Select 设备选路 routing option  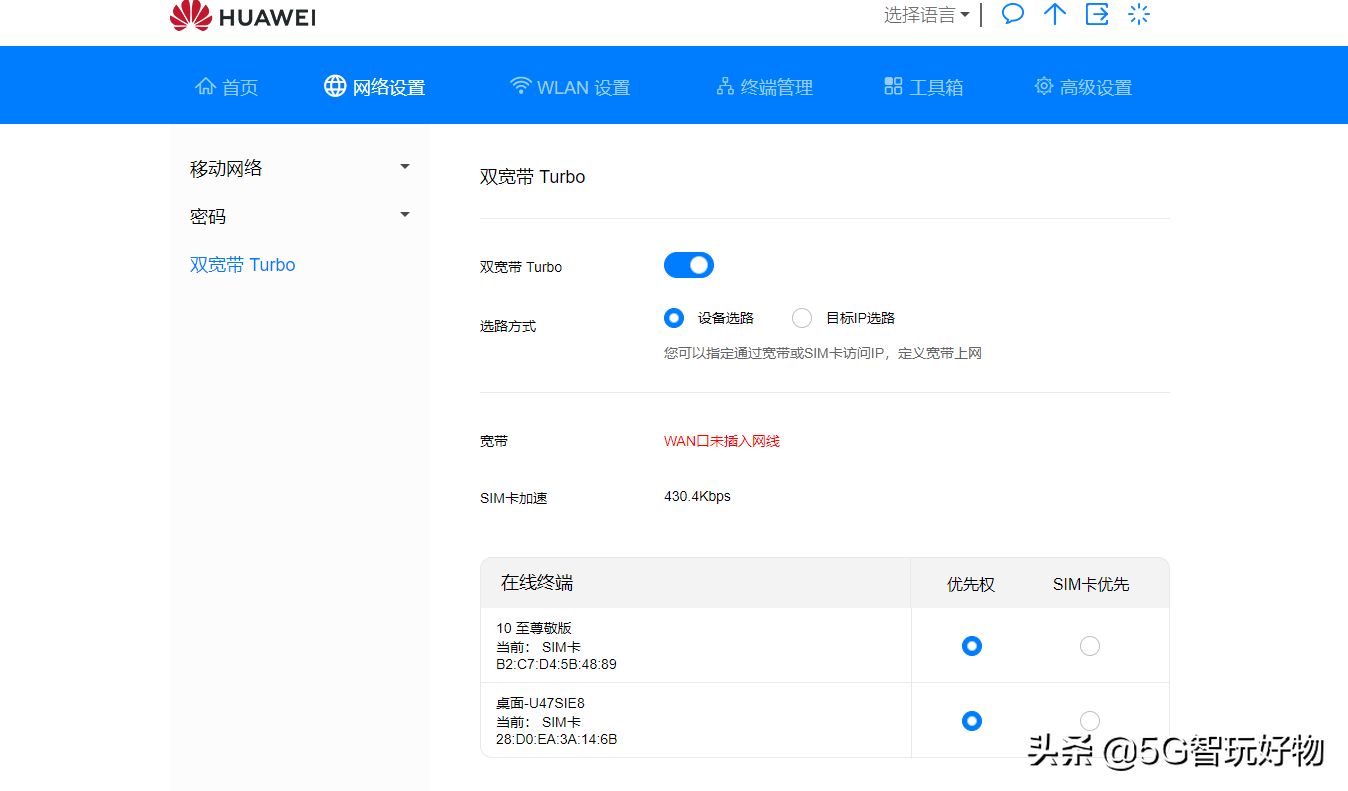point(674,318)
